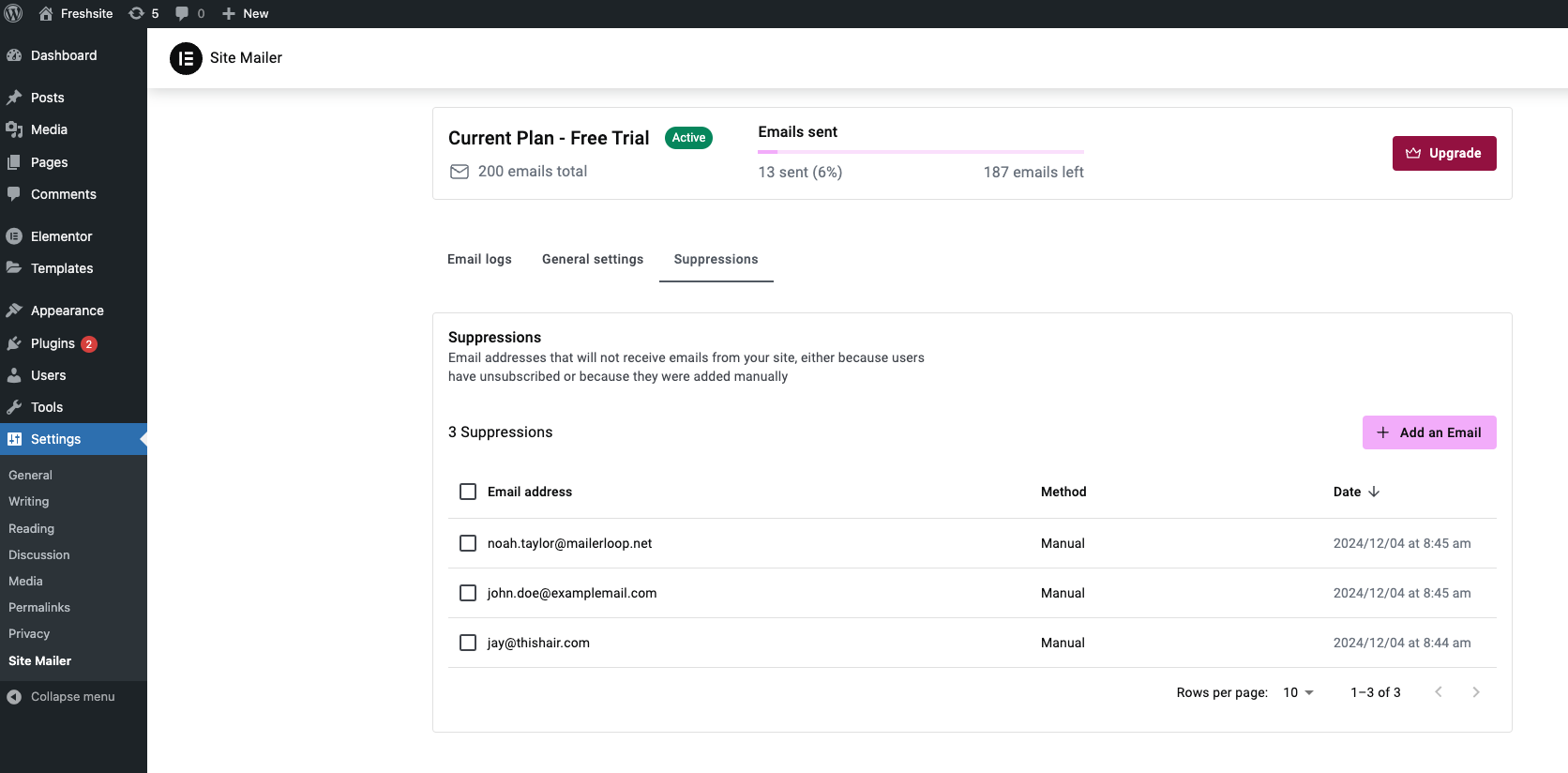This screenshot has width=1568, height=773.
Task: Click the Appearance paintbrush icon
Action: click(14, 311)
